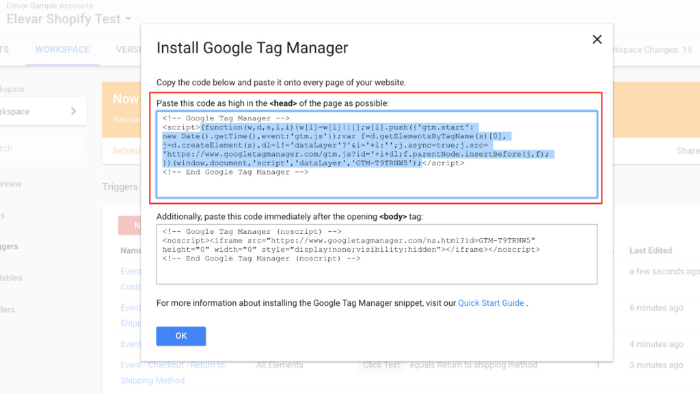Select the Folders item in the sidebar
The image size is (700, 394).
pos(8,309)
